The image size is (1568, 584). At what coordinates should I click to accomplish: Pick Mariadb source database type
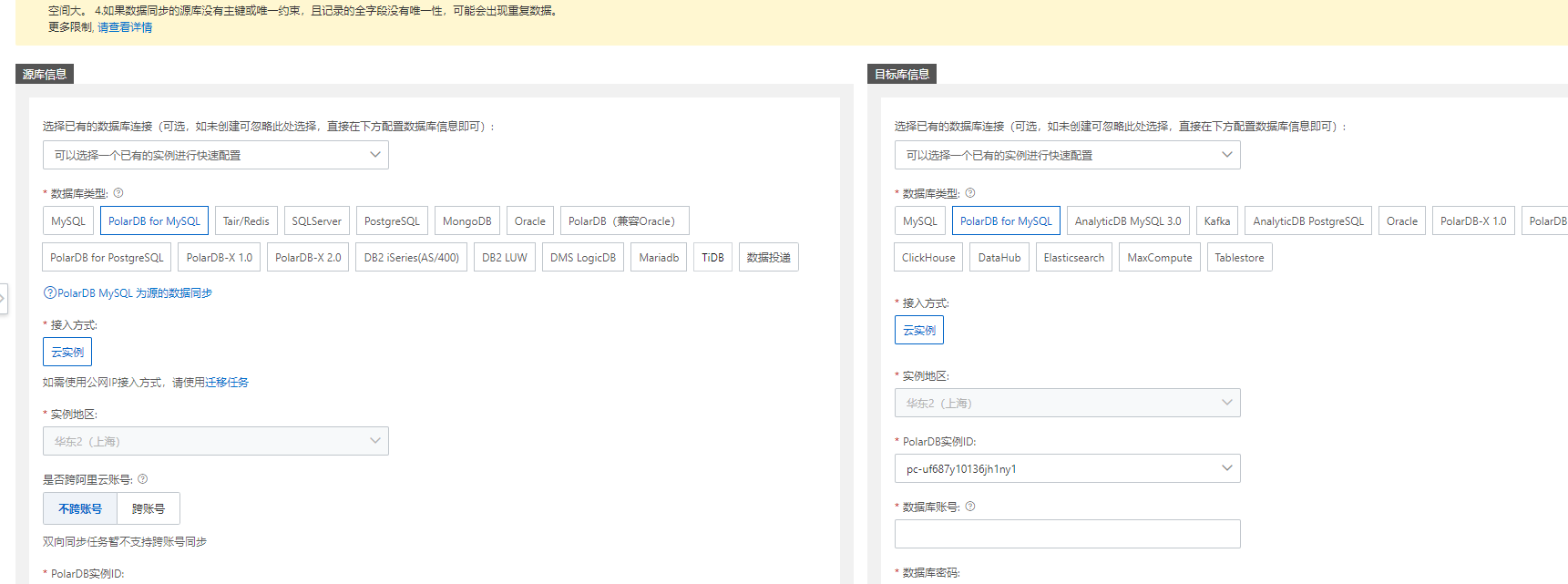pos(659,258)
